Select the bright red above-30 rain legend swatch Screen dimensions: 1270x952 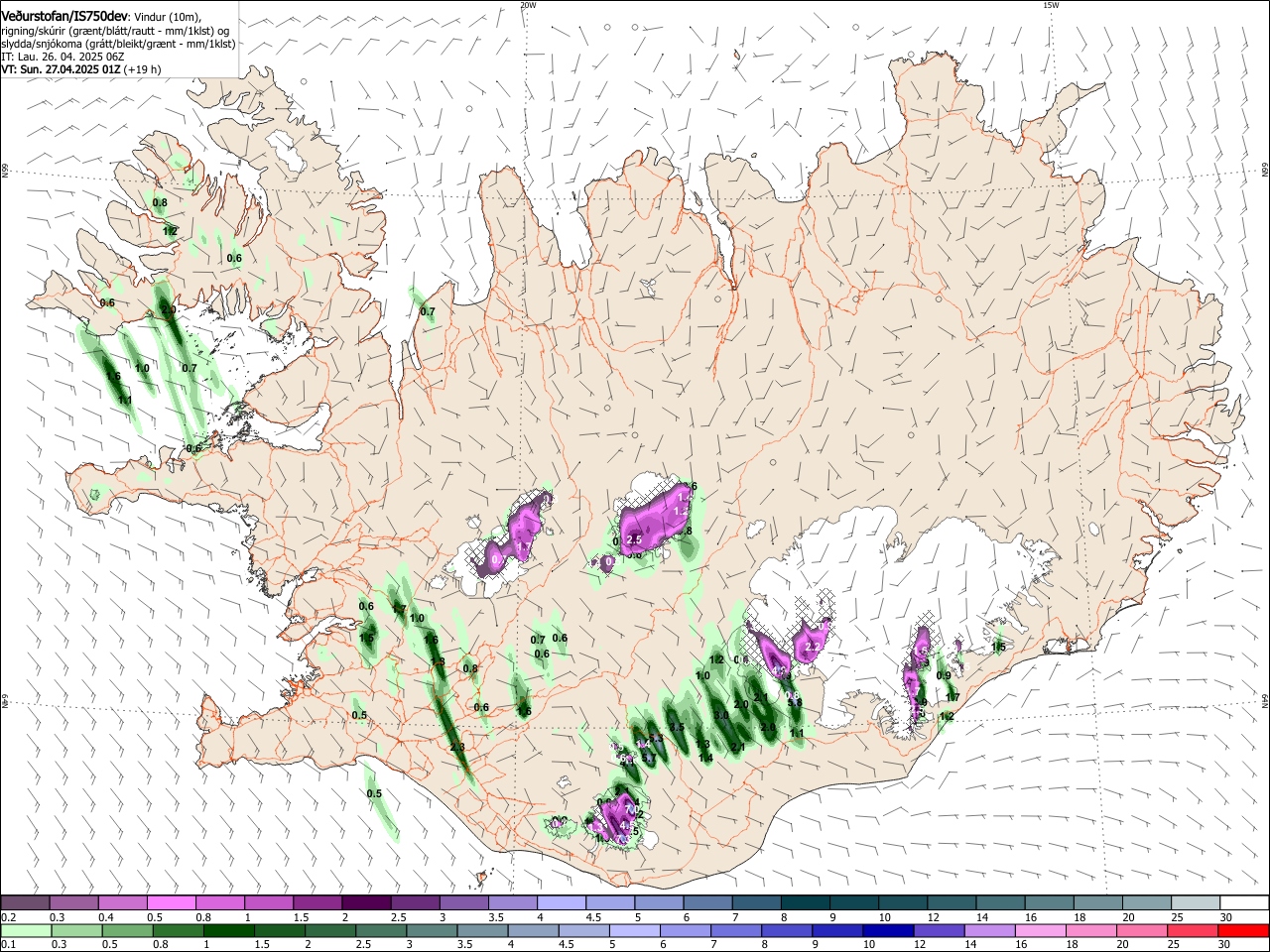pos(1243,930)
